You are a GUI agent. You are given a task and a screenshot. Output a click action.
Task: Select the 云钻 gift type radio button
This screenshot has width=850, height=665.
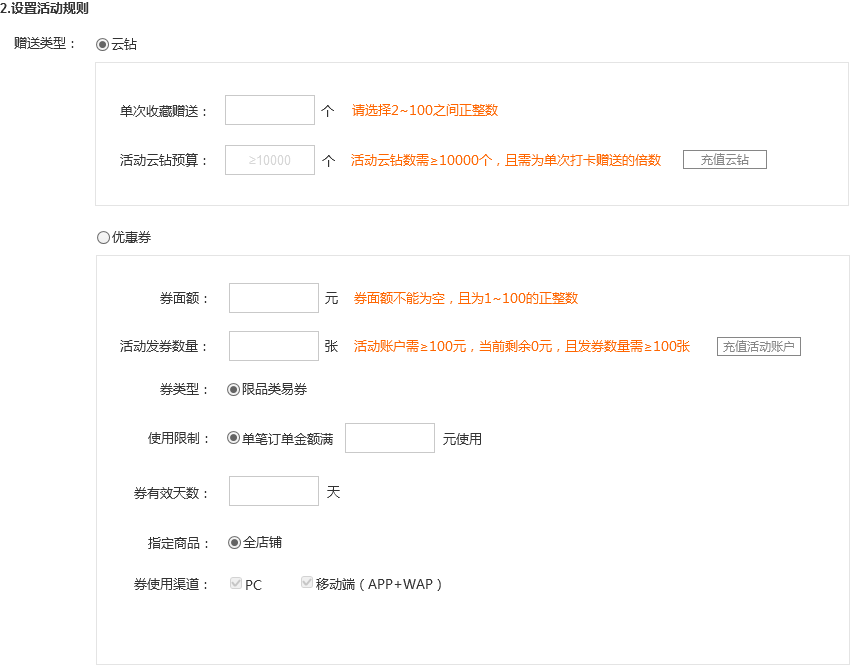102,44
